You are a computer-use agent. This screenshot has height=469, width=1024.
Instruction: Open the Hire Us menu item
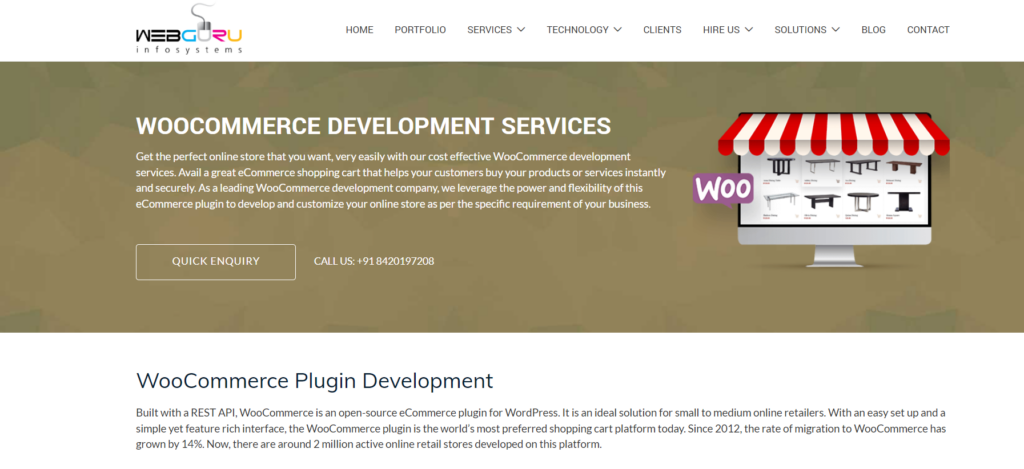[721, 30]
